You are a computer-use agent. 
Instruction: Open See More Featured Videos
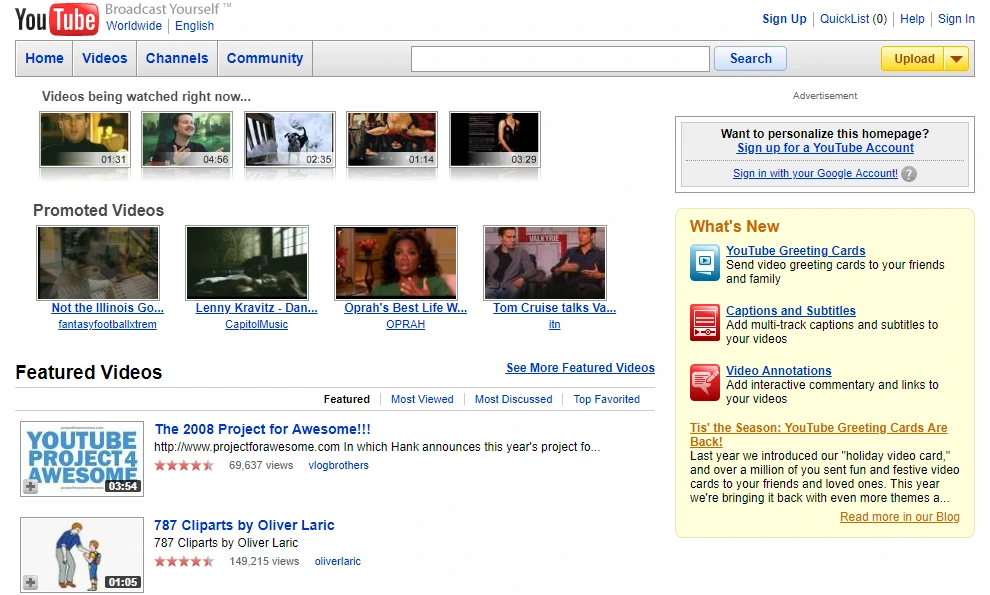pyautogui.click(x=580, y=368)
